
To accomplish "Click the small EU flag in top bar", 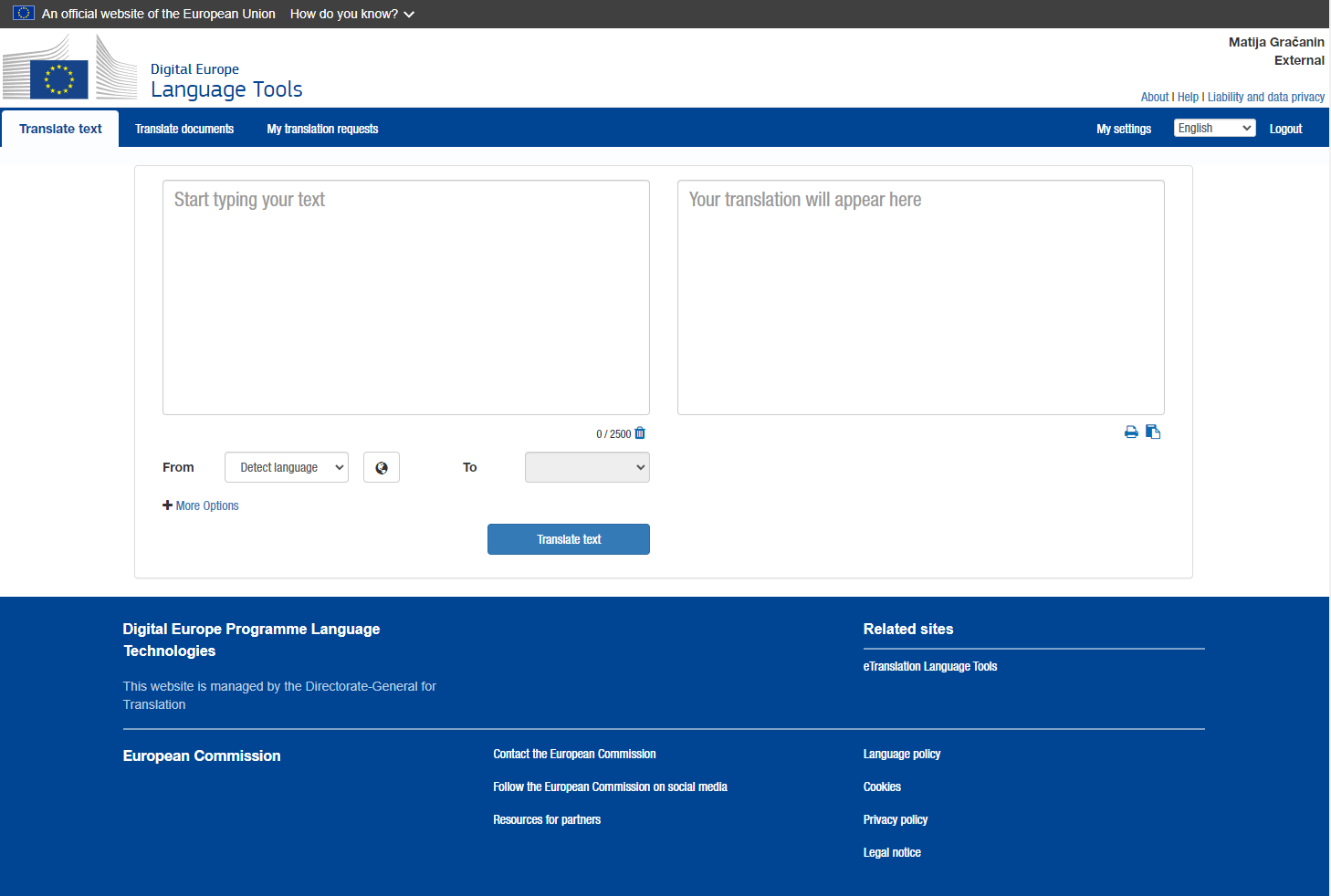I will pyautogui.click(x=24, y=14).
